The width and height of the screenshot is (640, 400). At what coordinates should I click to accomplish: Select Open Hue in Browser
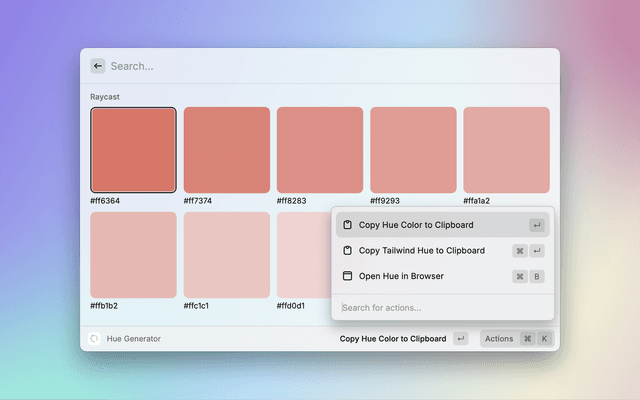(401, 276)
